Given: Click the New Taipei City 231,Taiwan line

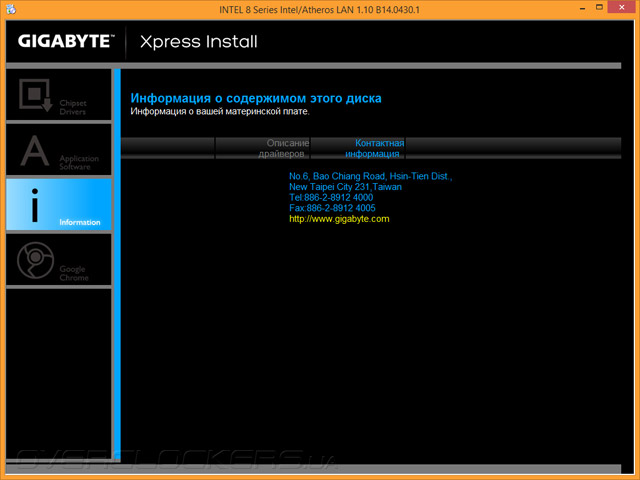Looking at the screenshot, I should [345, 187].
